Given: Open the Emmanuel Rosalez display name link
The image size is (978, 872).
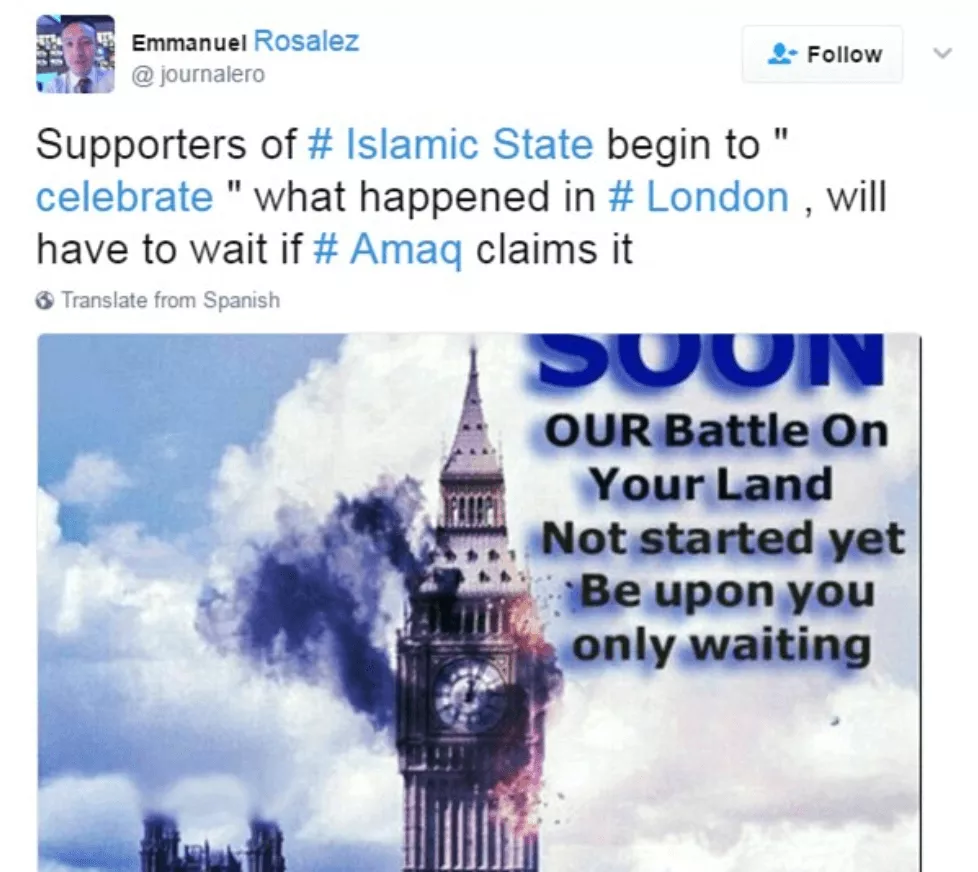Looking at the screenshot, I should (245, 42).
